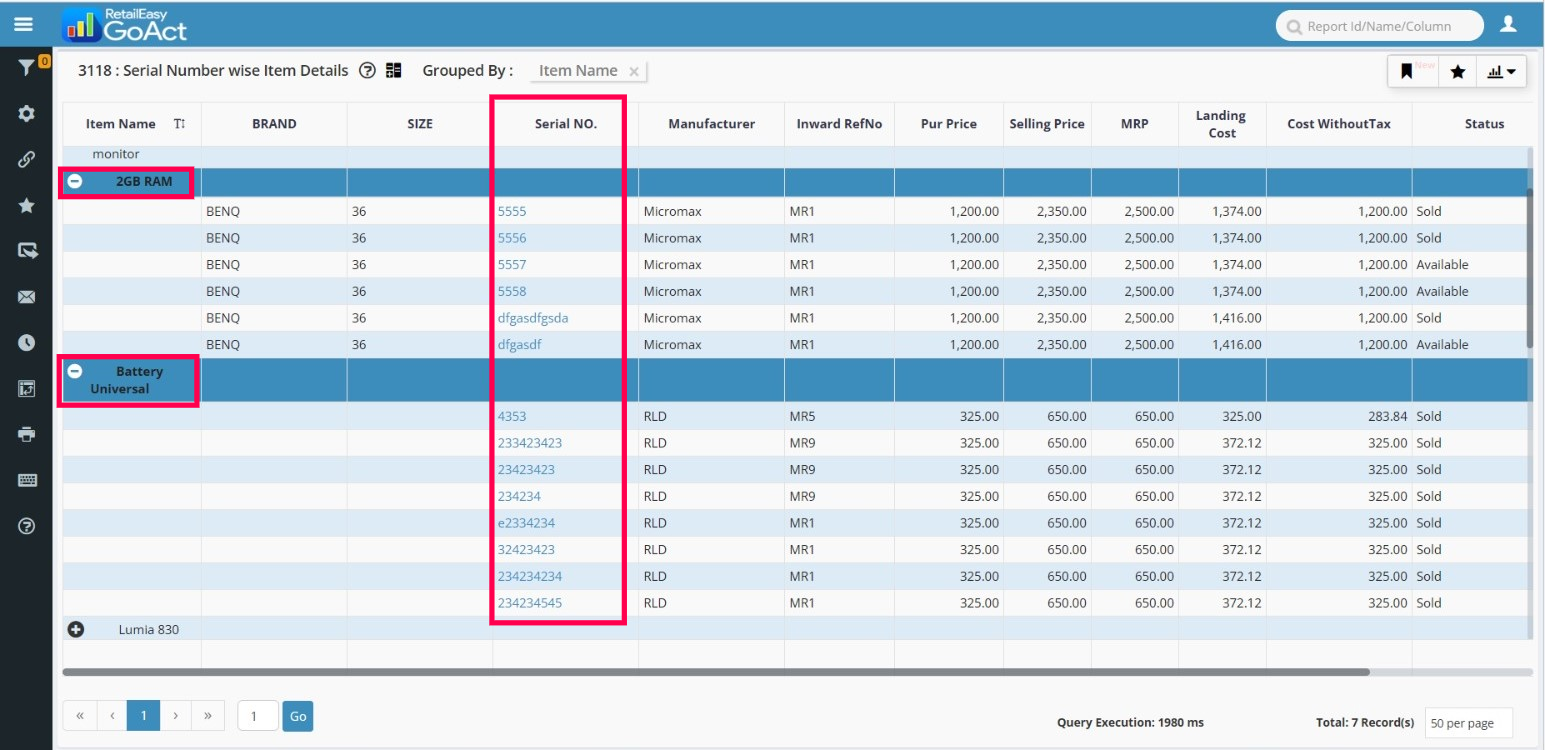Click the keyboard shortcuts icon in sidebar
1545x750 pixels.
pyautogui.click(x=27, y=480)
